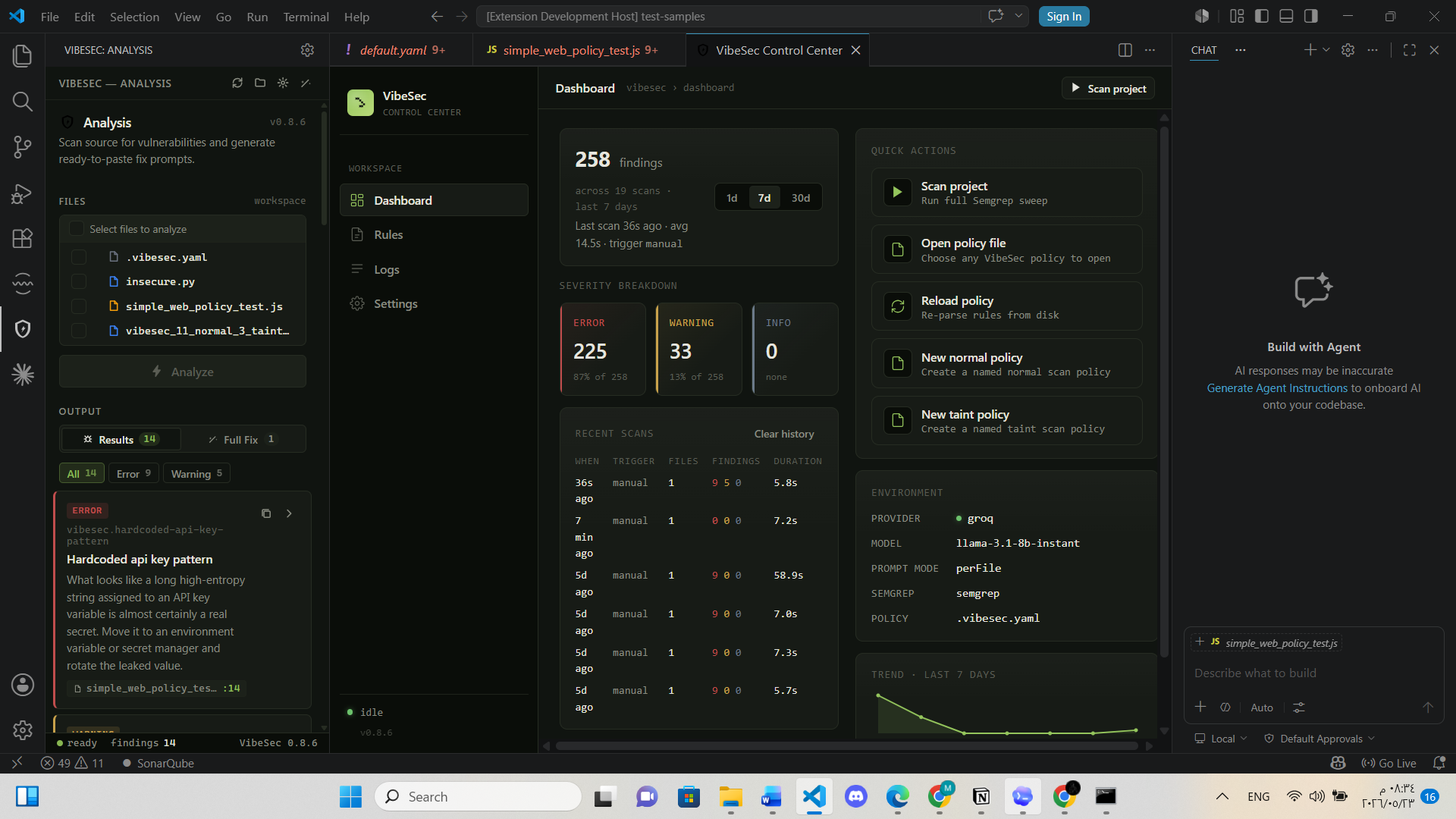Open Manage gear in activity bar

[x=23, y=730]
